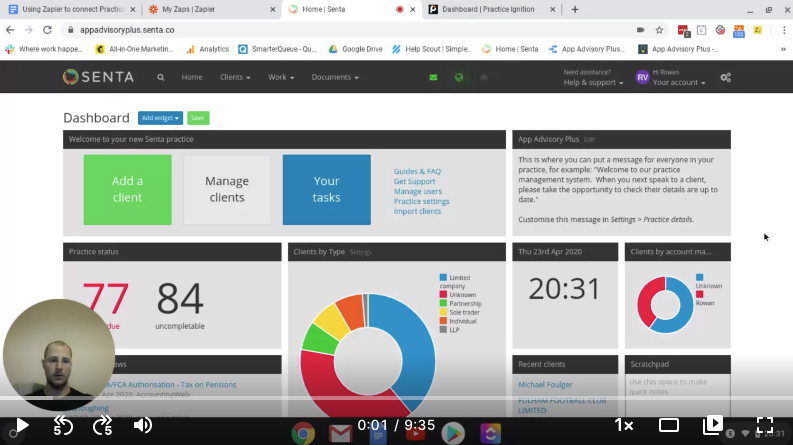Screen dimensions: 793x445
Task: Click the RV user avatar
Action: pyautogui.click(x=642, y=77)
